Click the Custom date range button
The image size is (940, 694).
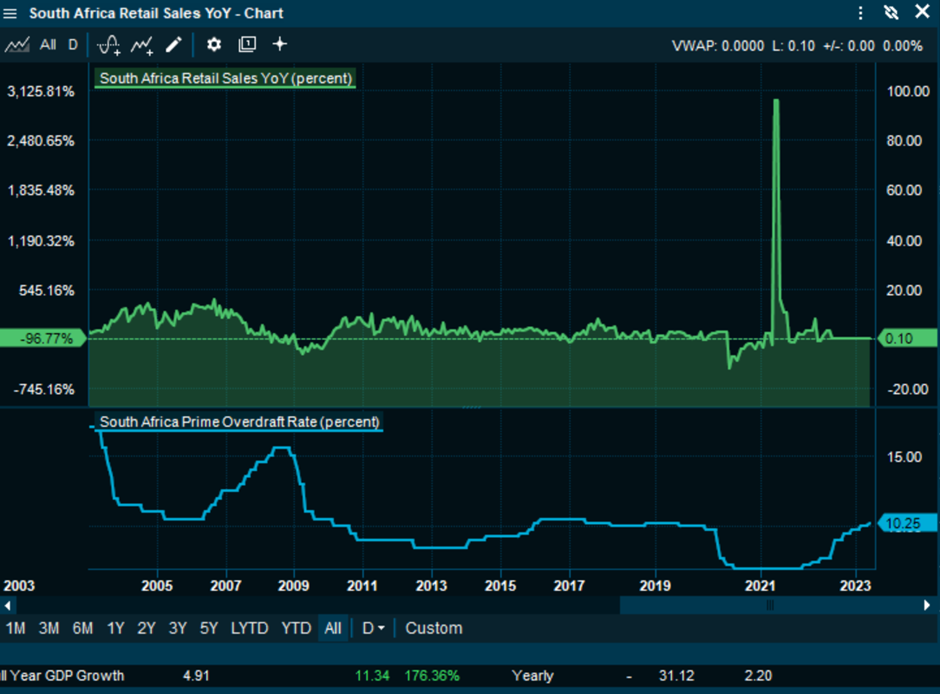click(433, 628)
